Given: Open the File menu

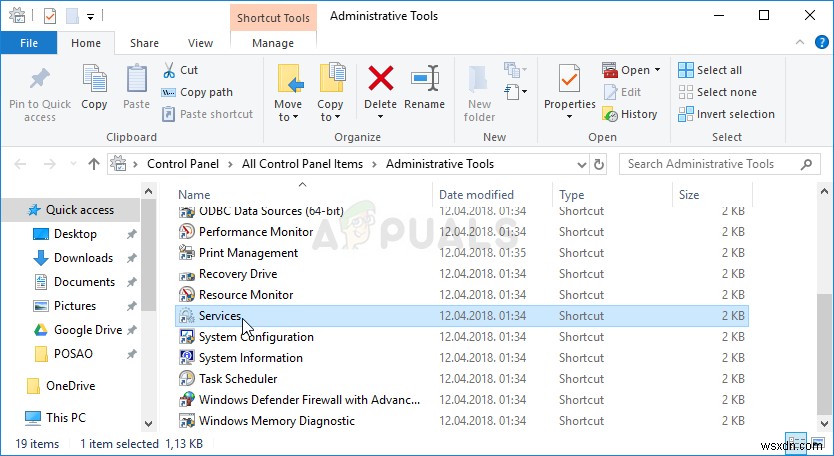Looking at the screenshot, I should [x=29, y=43].
